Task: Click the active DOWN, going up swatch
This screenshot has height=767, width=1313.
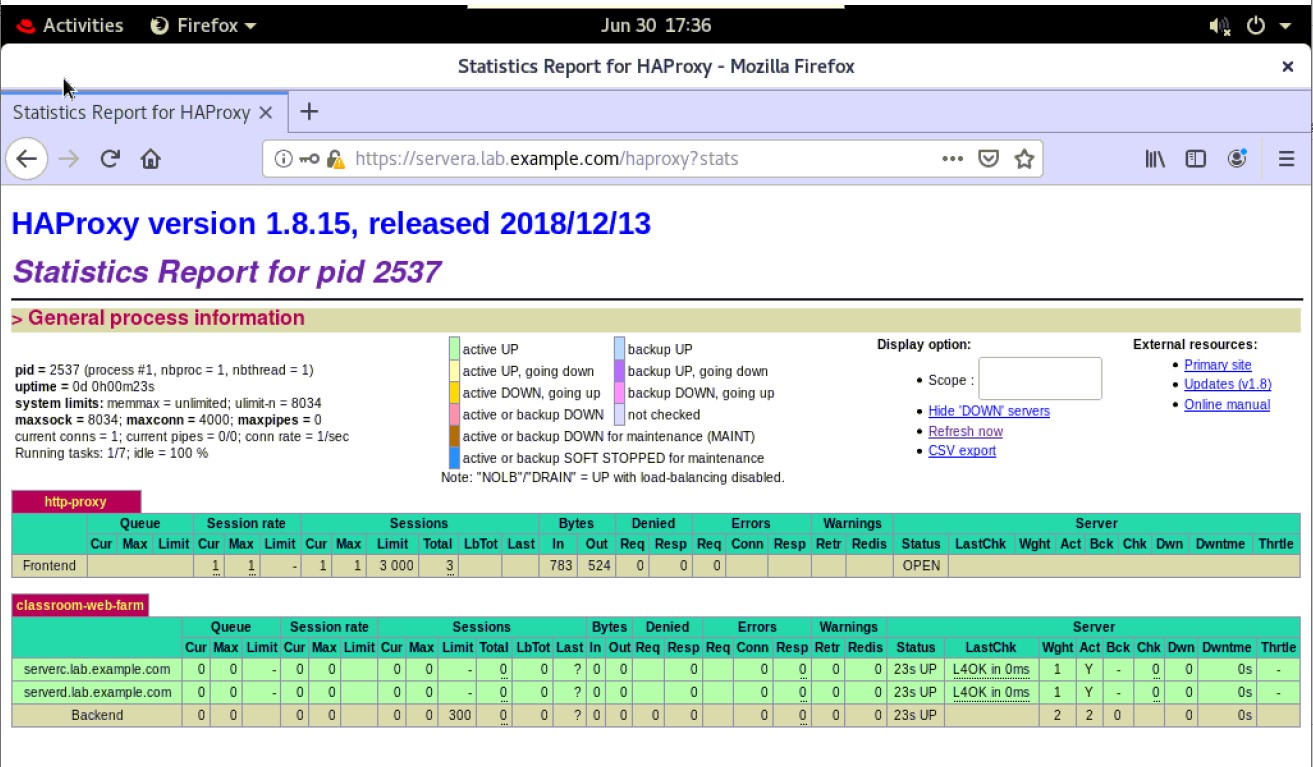Action: tap(454, 393)
